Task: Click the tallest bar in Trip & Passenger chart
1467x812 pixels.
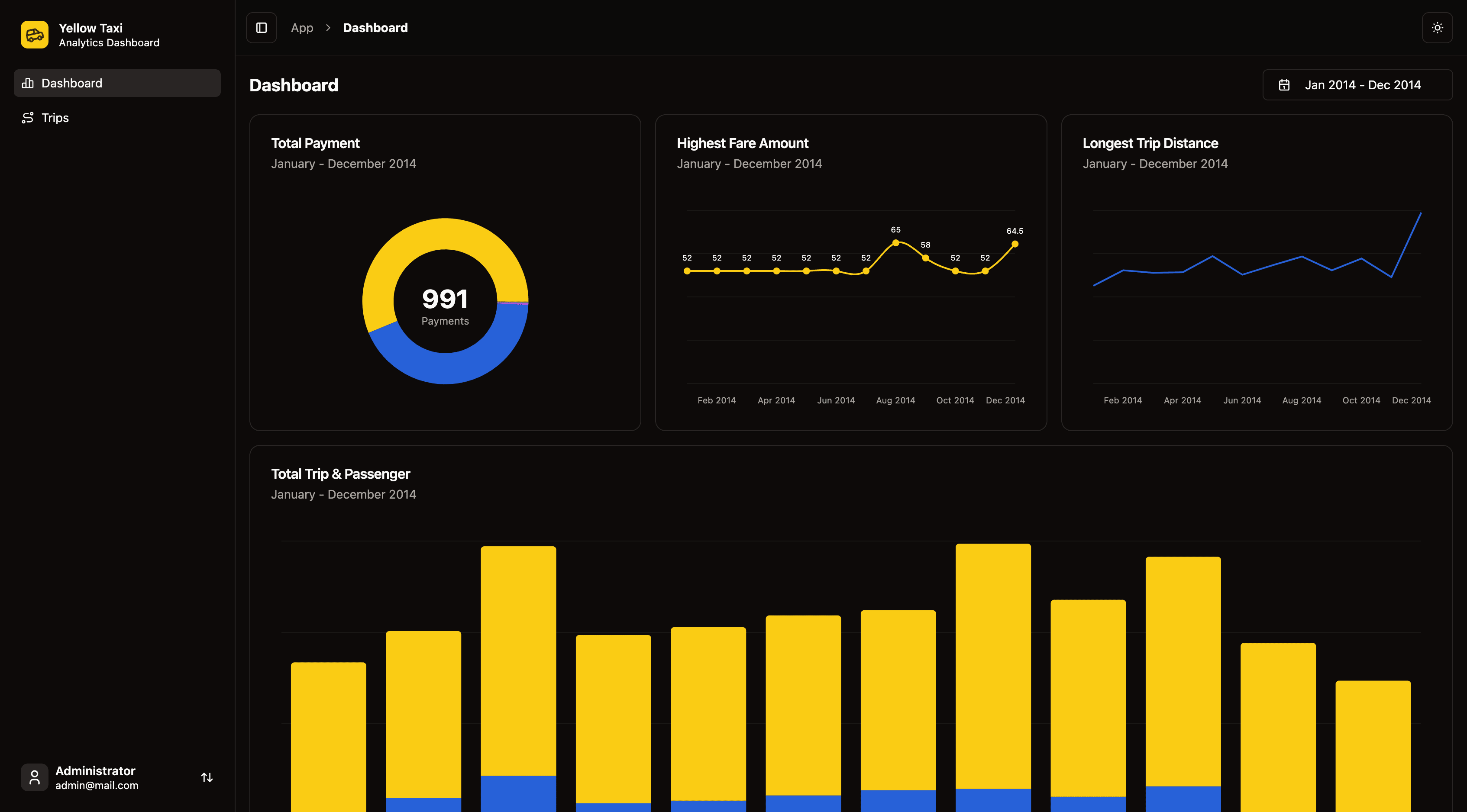Action: coord(993,678)
